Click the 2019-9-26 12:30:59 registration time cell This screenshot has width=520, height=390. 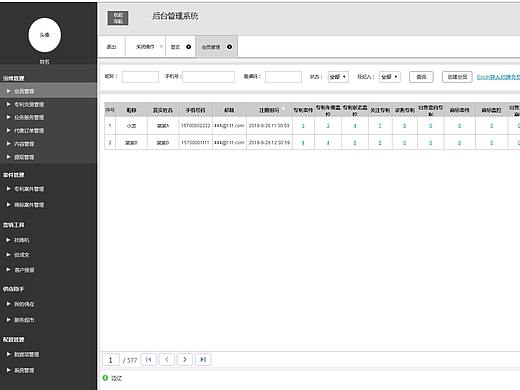pyautogui.click(x=269, y=143)
